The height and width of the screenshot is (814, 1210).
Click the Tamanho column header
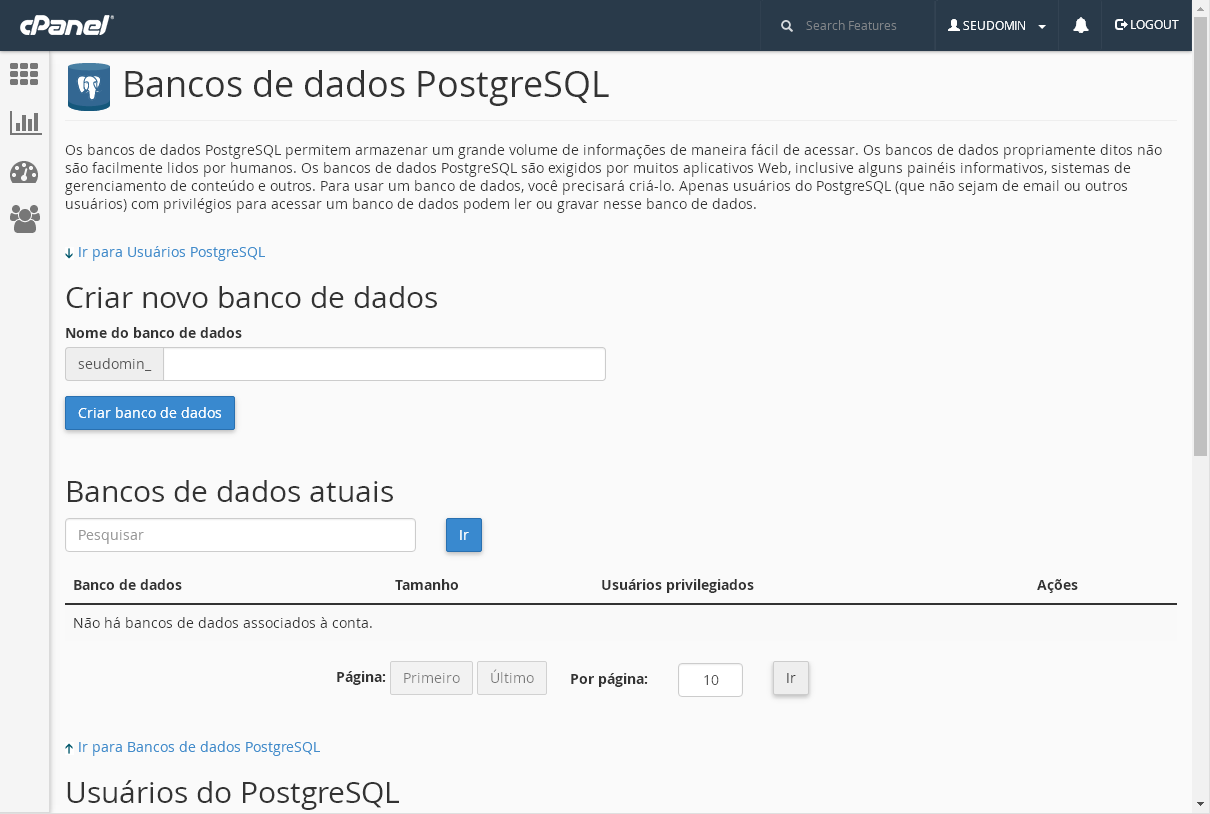coord(427,585)
